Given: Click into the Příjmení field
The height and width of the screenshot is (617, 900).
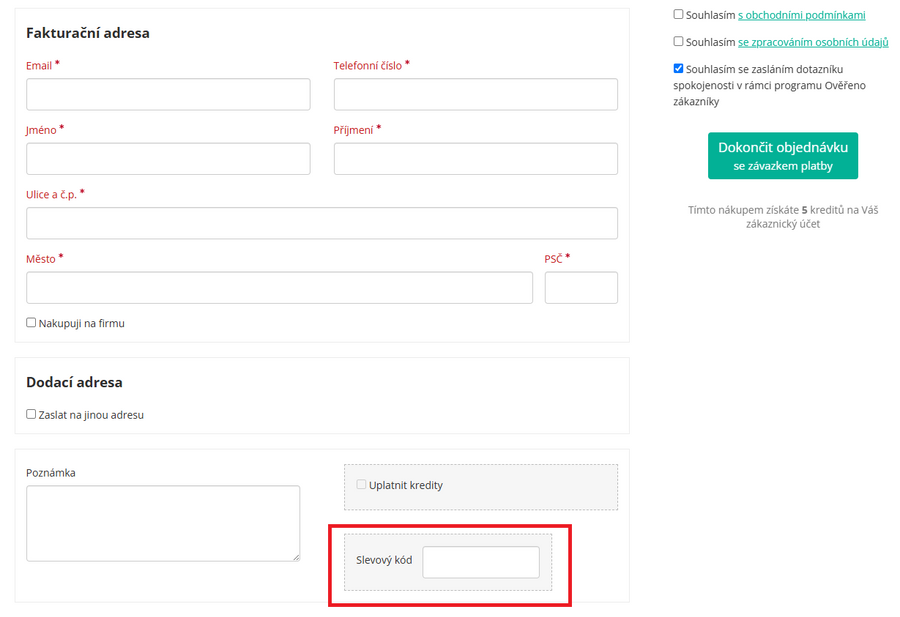Looking at the screenshot, I should point(475,159).
